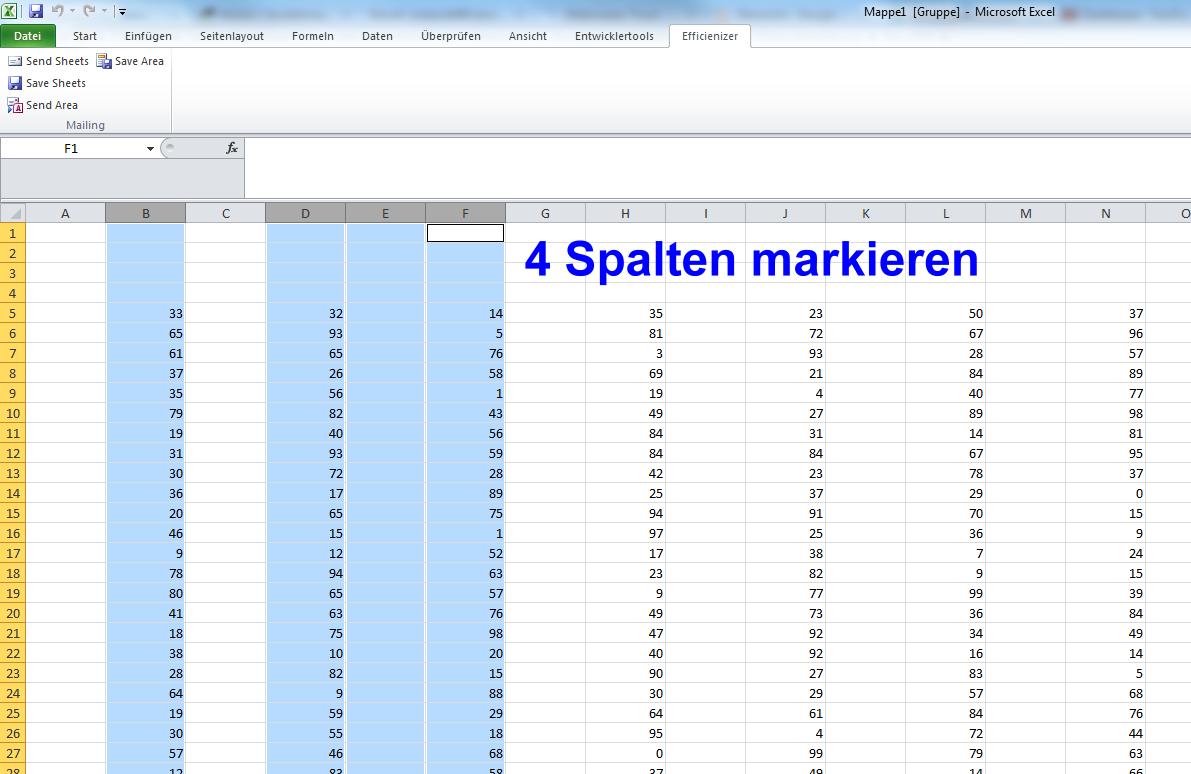Click in the formula bar input
The width and height of the screenshot is (1191, 774).
[717, 167]
